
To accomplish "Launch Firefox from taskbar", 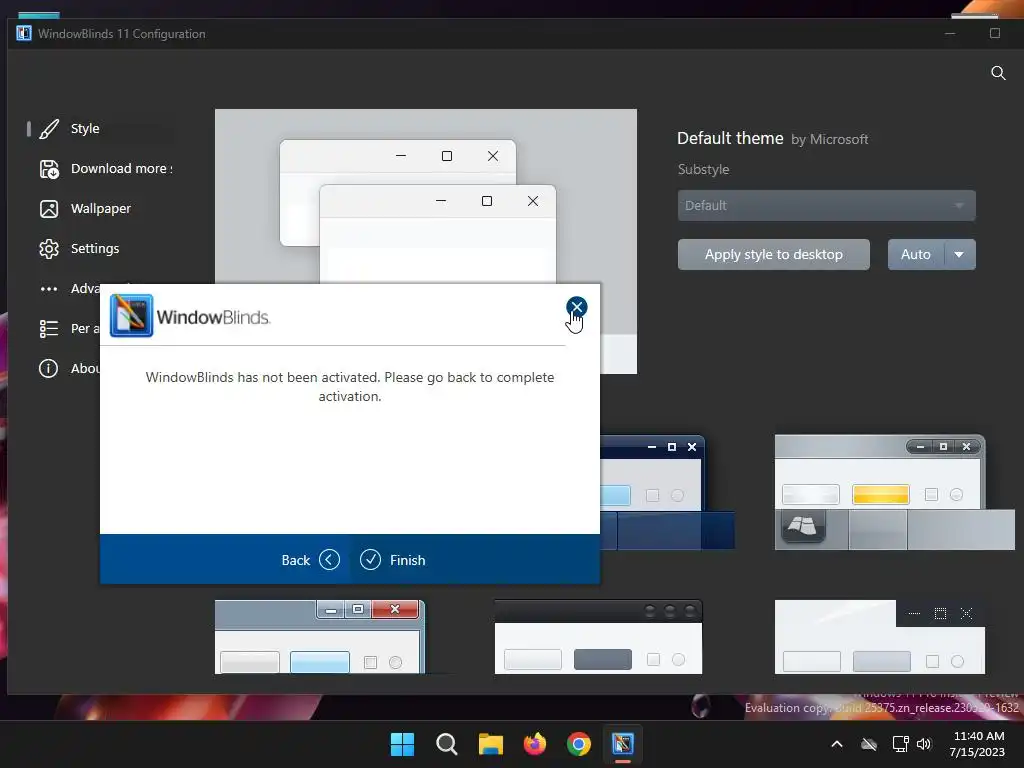I will point(535,744).
